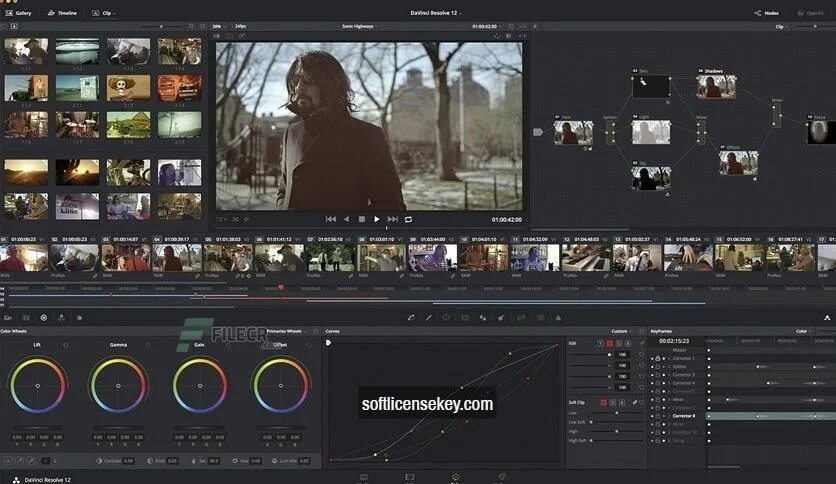Jump to the first frame
This screenshot has width=836, height=484.
[331, 219]
